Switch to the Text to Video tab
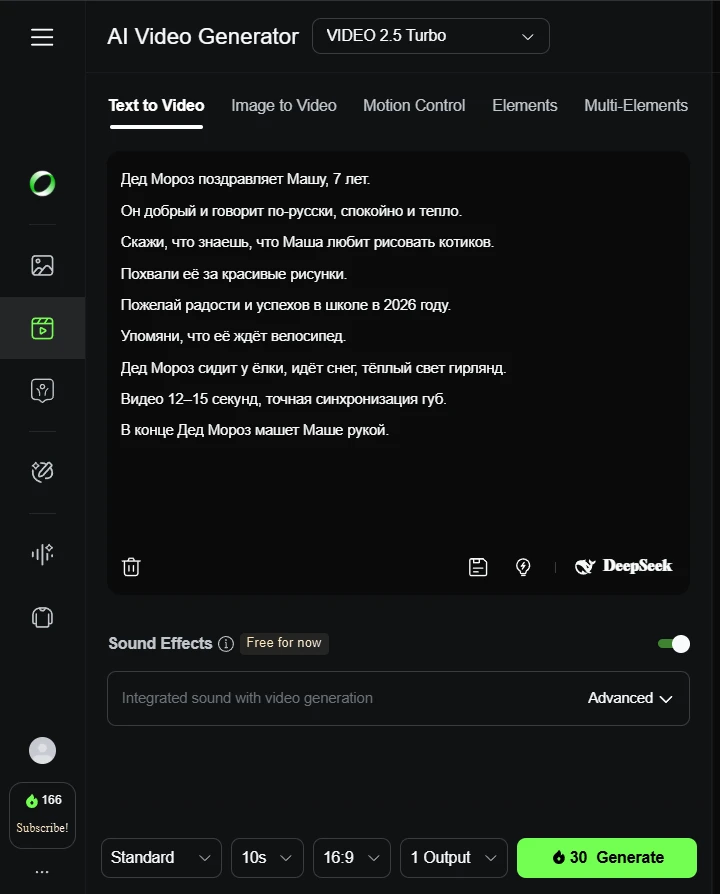Viewport: 720px width, 894px height. [x=156, y=105]
